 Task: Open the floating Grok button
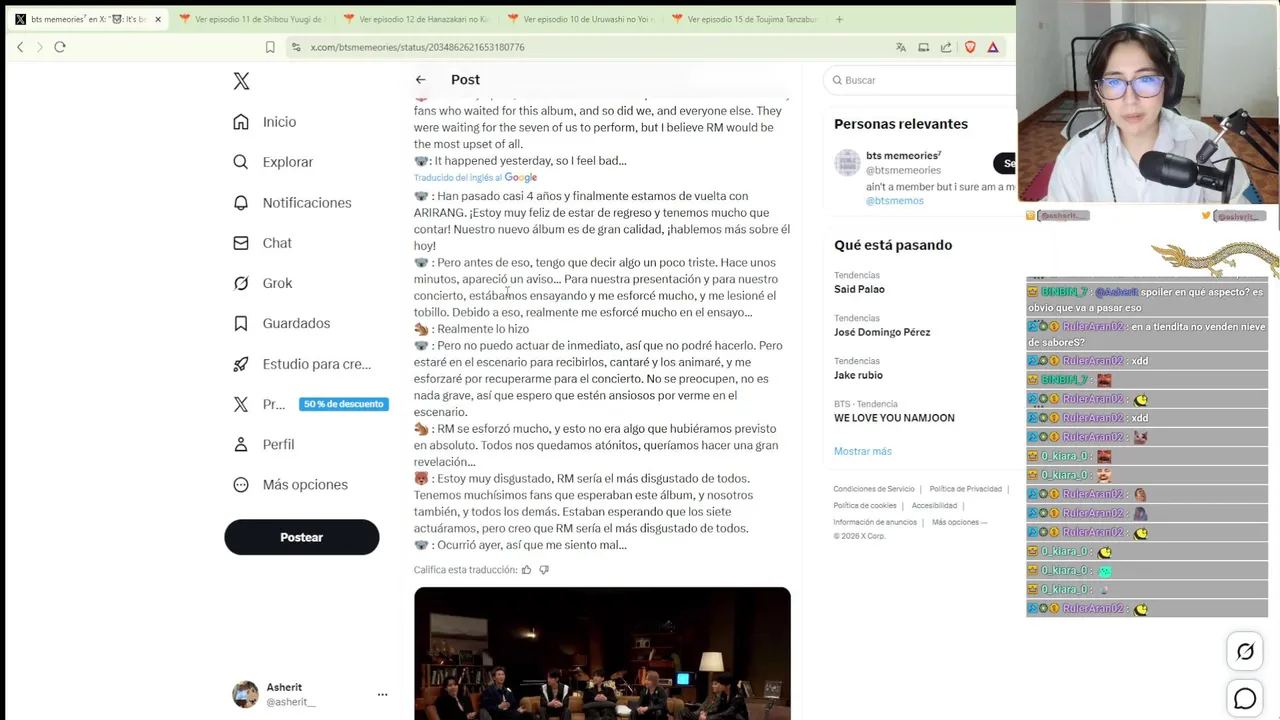(x=1245, y=652)
